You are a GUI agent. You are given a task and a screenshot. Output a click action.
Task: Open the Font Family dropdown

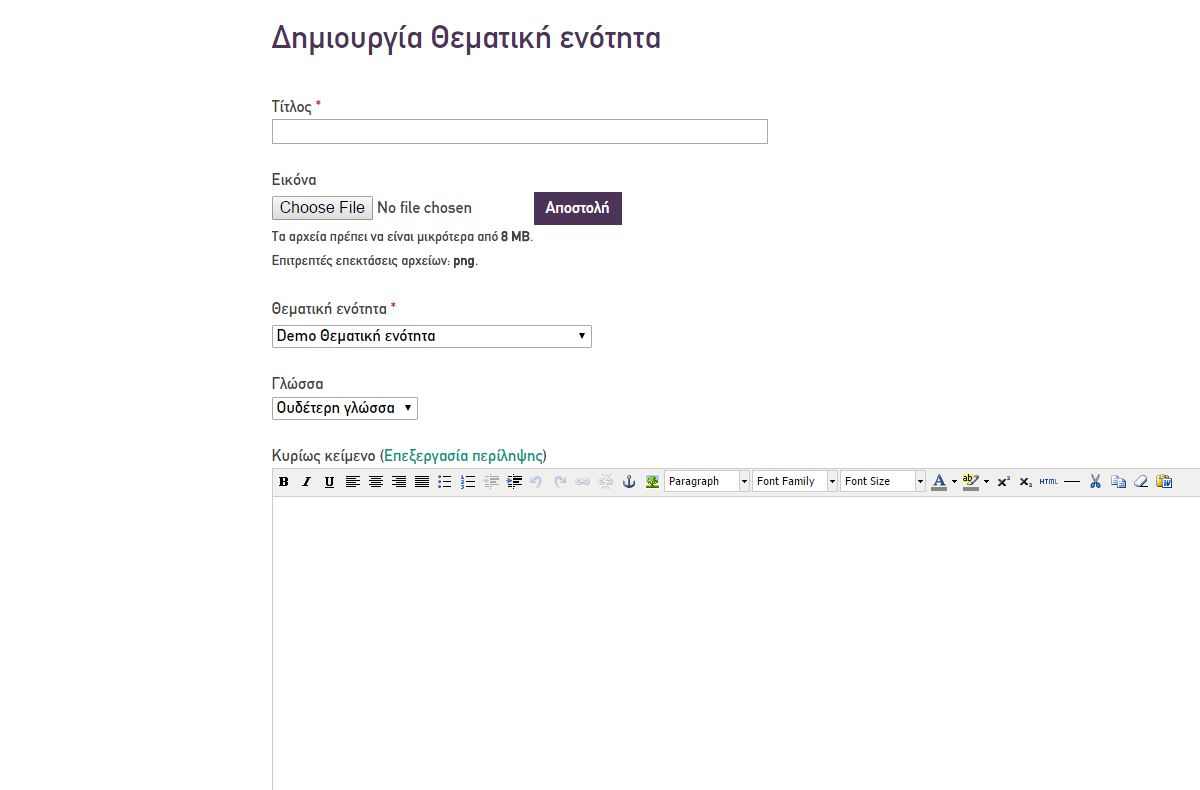tap(795, 482)
